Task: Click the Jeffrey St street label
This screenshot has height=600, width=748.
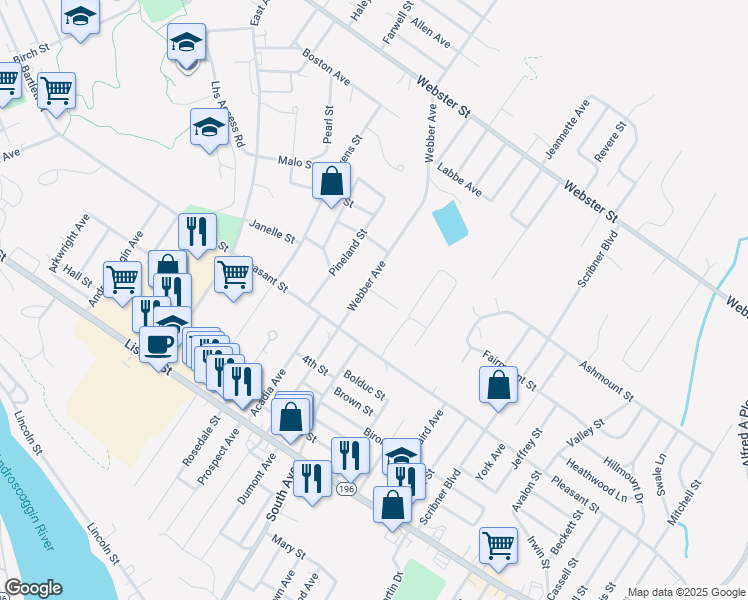Action: 527,449
